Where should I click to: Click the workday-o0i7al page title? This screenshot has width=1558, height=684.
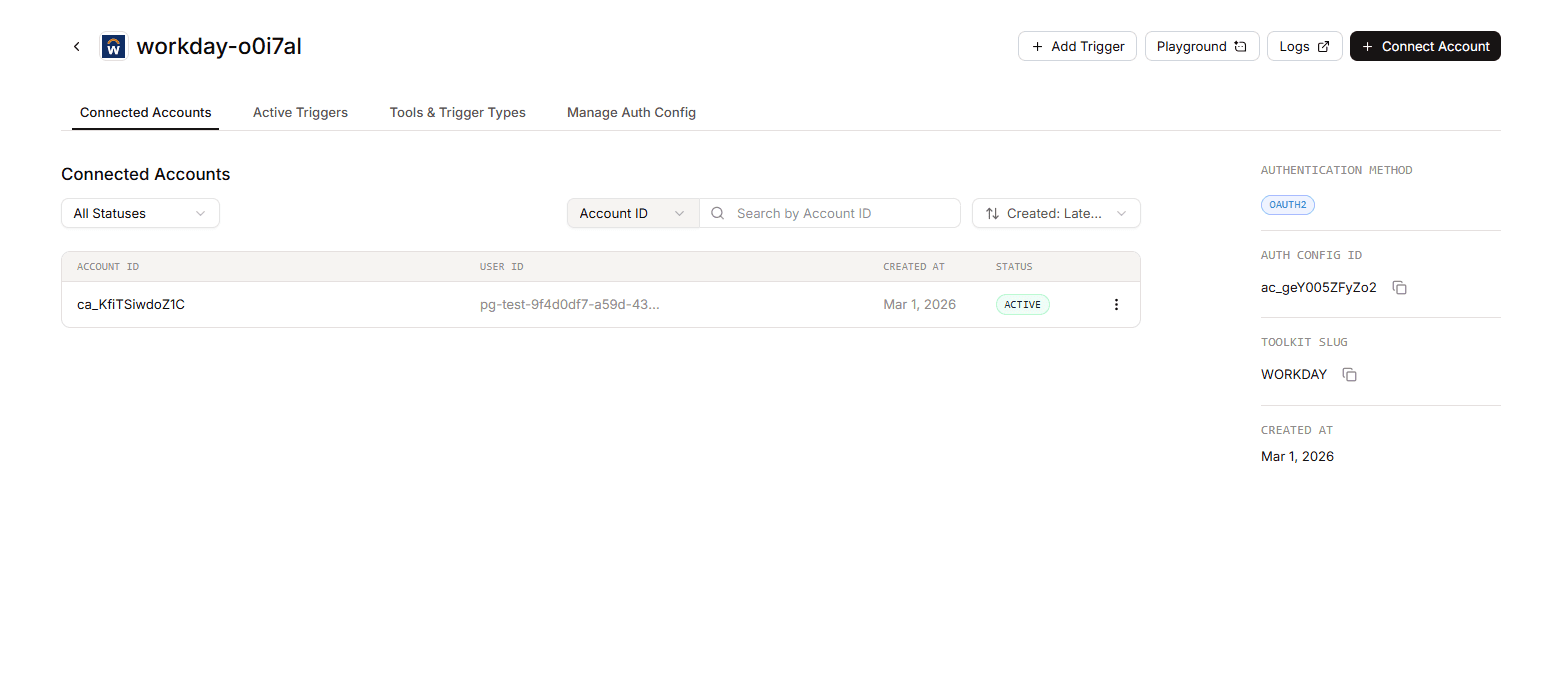tap(219, 46)
